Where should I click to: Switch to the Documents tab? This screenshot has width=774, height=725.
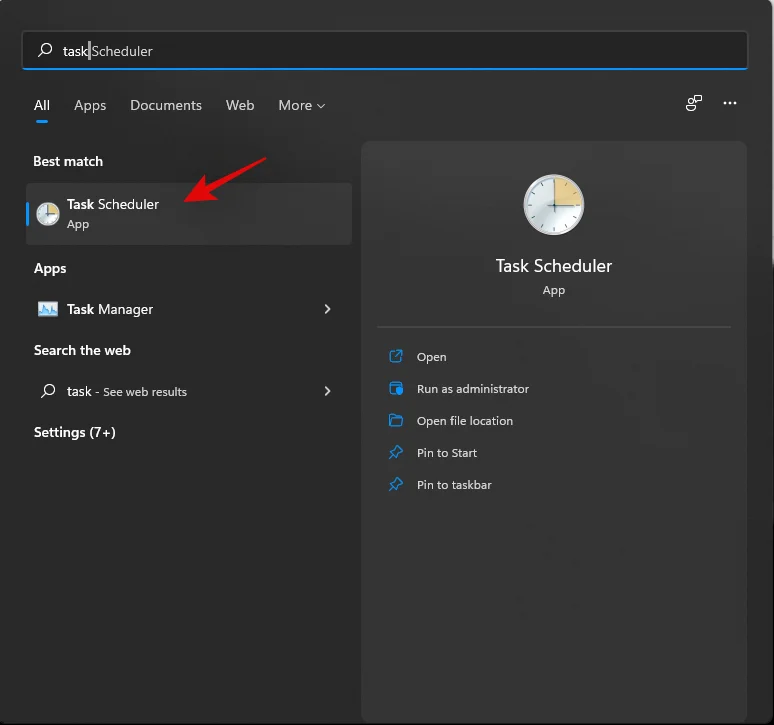point(166,105)
